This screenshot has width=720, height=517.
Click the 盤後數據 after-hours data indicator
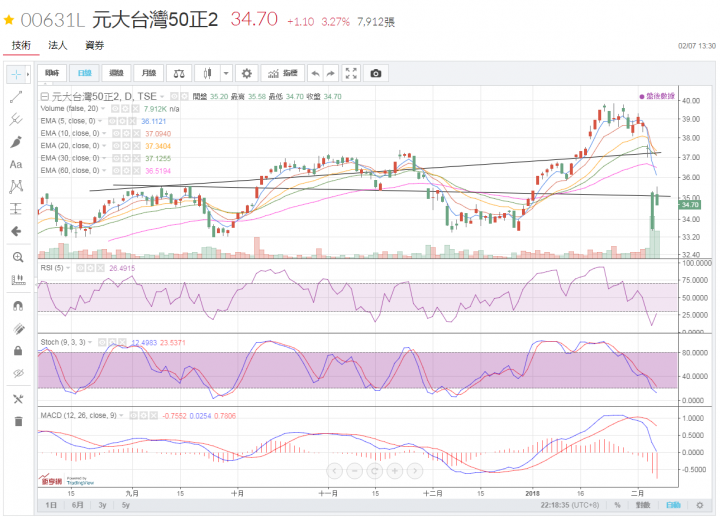click(x=658, y=96)
